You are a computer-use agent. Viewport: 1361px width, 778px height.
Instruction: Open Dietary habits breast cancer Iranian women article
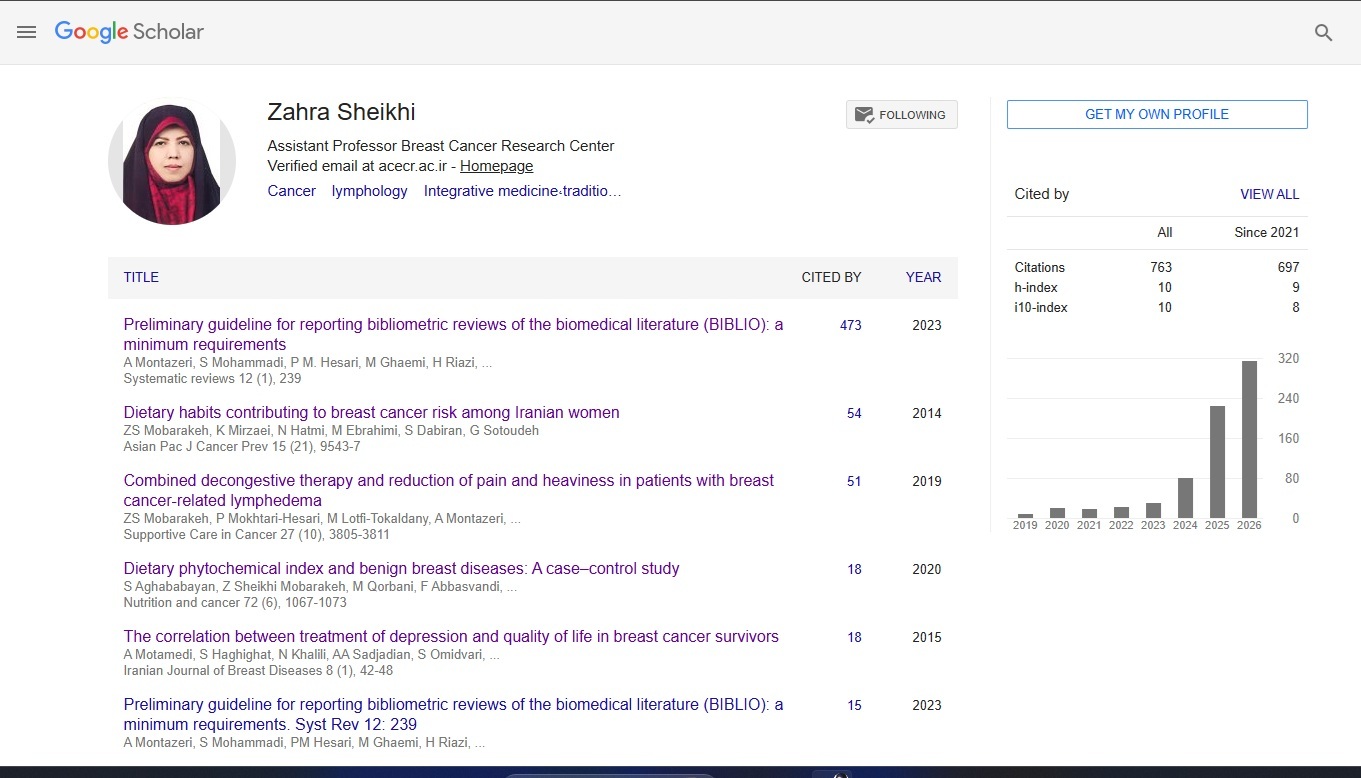click(371, 412)
